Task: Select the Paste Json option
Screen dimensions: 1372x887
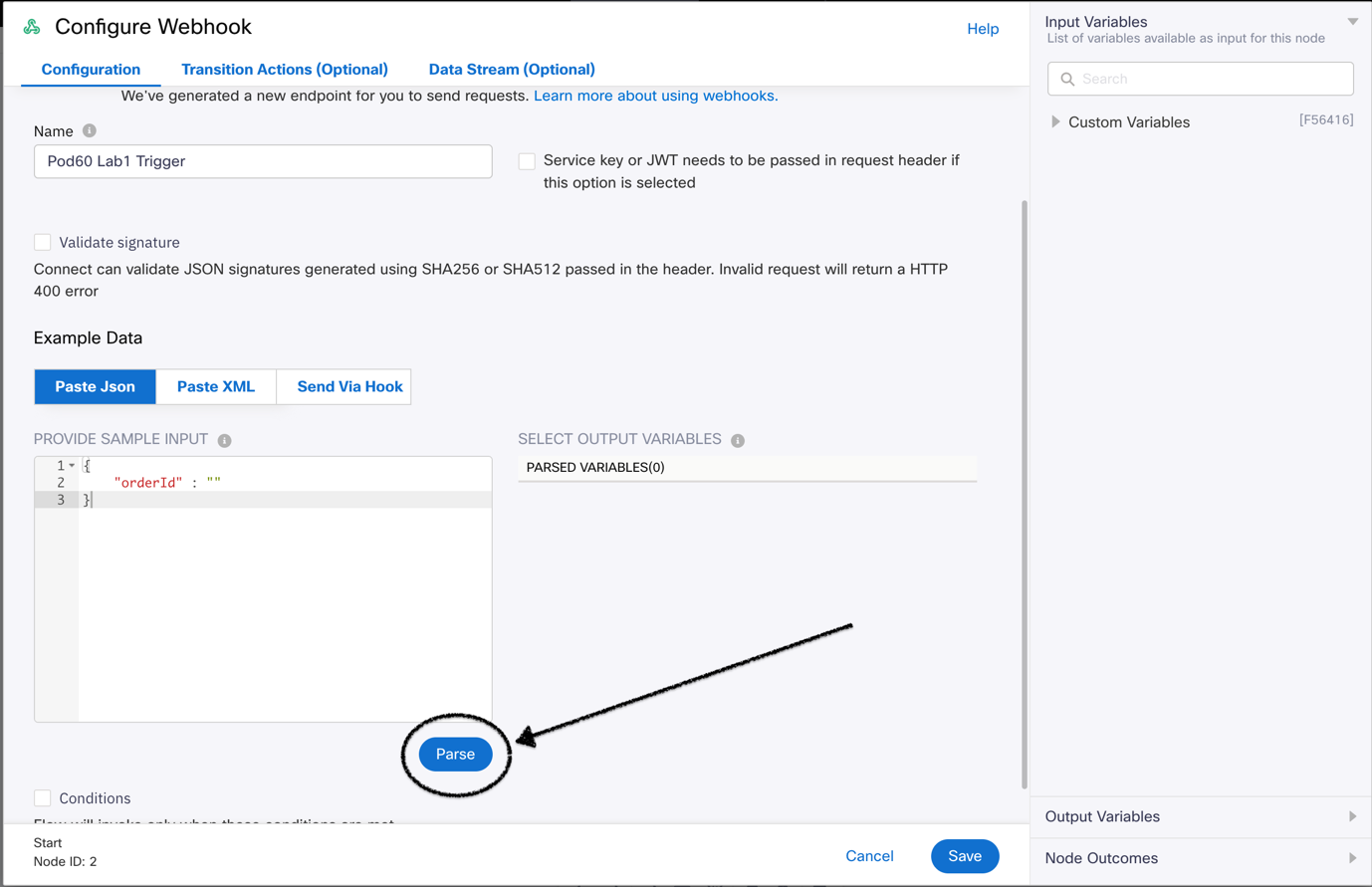Action: pyautogui.click(x=96, y=386)
